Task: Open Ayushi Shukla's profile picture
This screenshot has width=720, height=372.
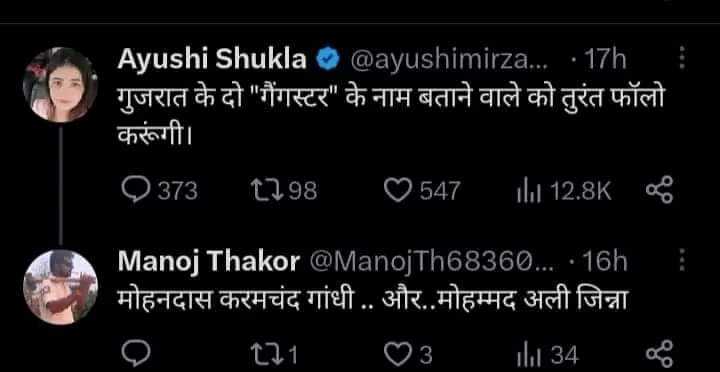Action: [x=60, y=85]
